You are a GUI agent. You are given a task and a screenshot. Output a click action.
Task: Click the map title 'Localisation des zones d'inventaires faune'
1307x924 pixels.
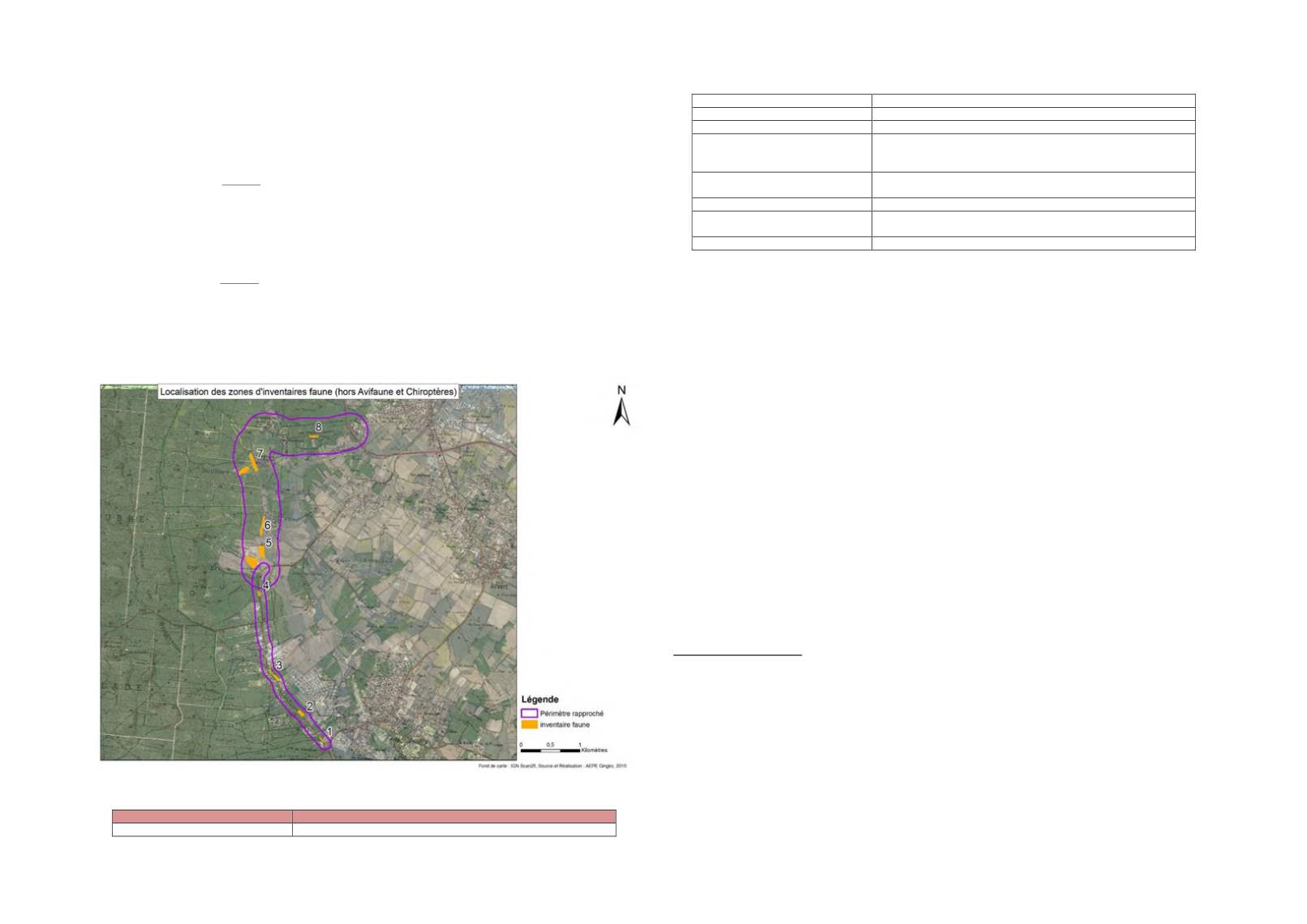click(x=308, y=392)
